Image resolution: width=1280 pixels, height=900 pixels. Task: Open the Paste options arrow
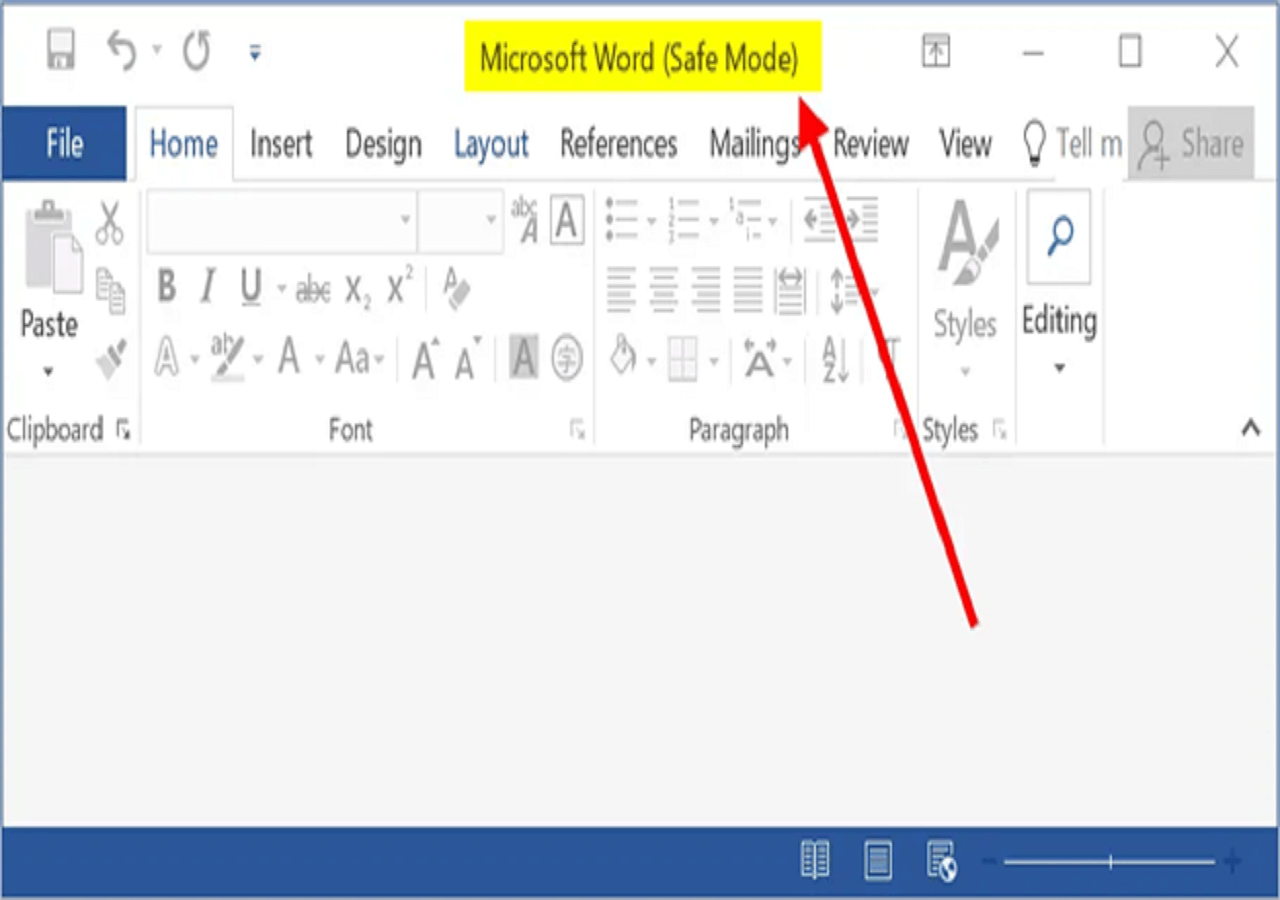pos(48,372)
